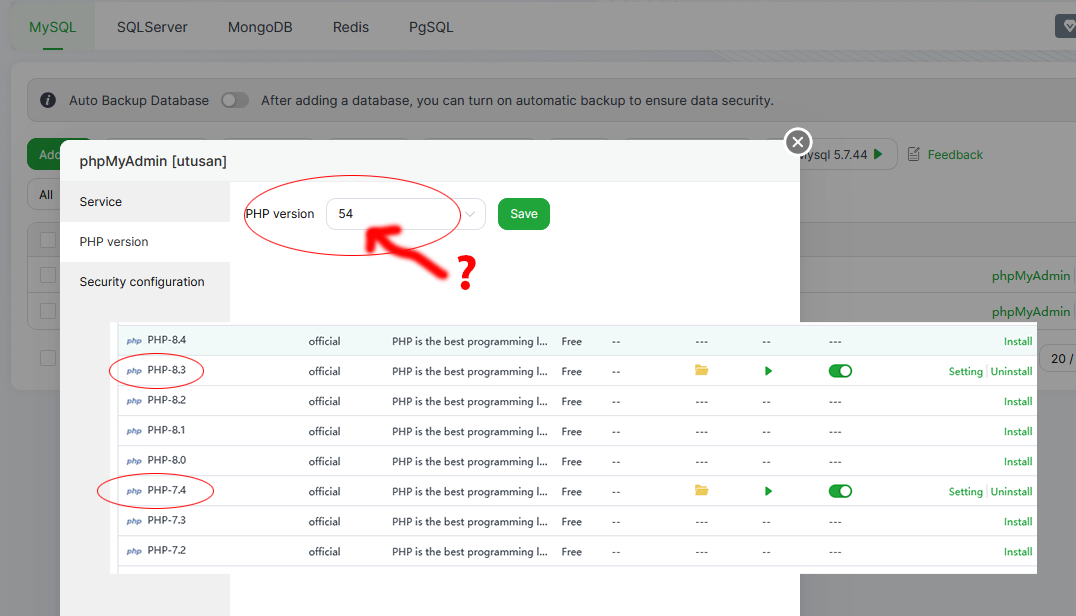Check the first database row checkbox

[x=48, y=275]
